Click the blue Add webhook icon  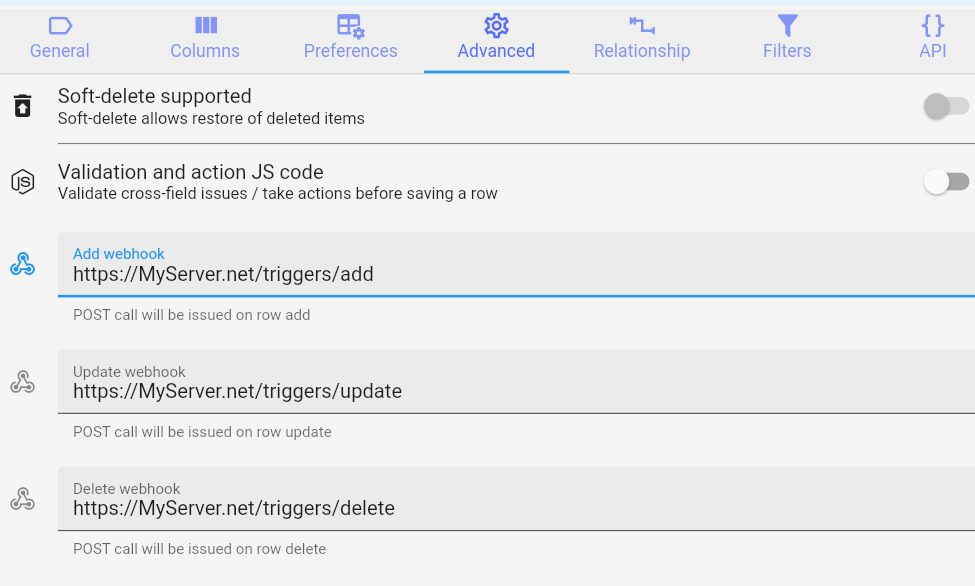22,264
